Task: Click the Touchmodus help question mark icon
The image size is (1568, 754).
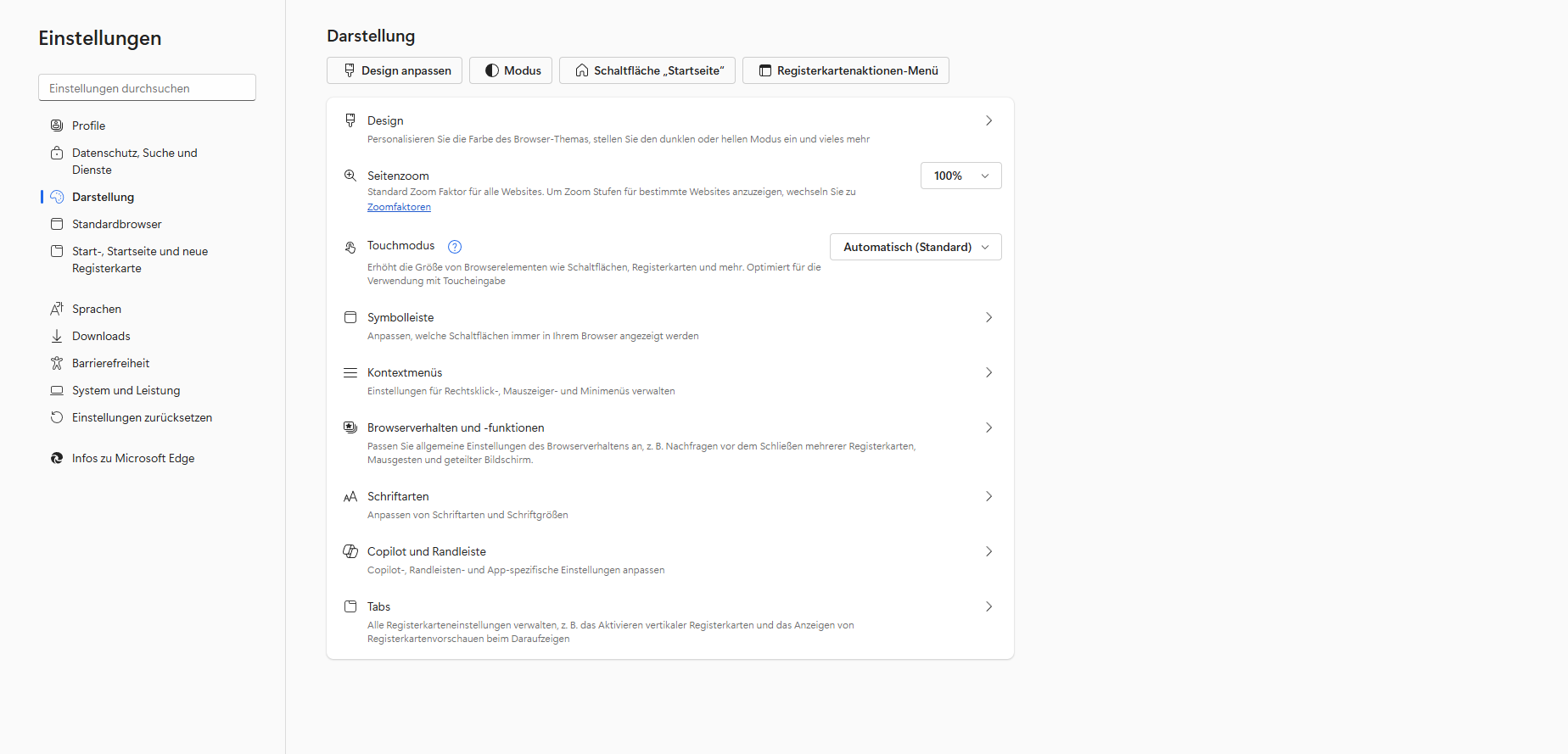Action: [455, 247]
